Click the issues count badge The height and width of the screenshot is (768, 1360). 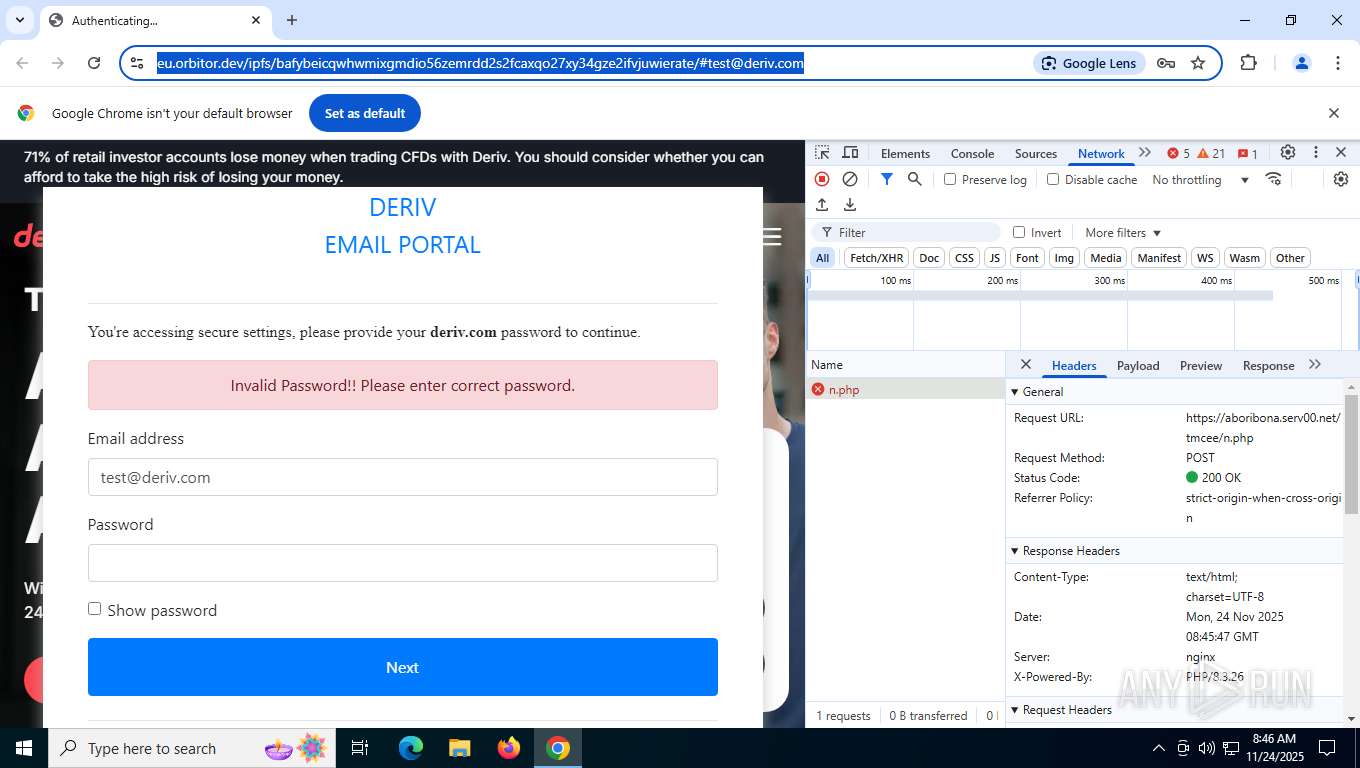pos(1248,153)
